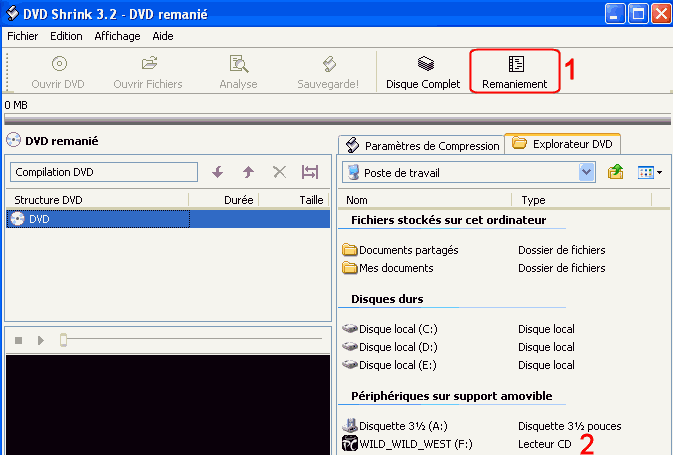Click the DVD Shrink title bar icon

pos(12,13)
